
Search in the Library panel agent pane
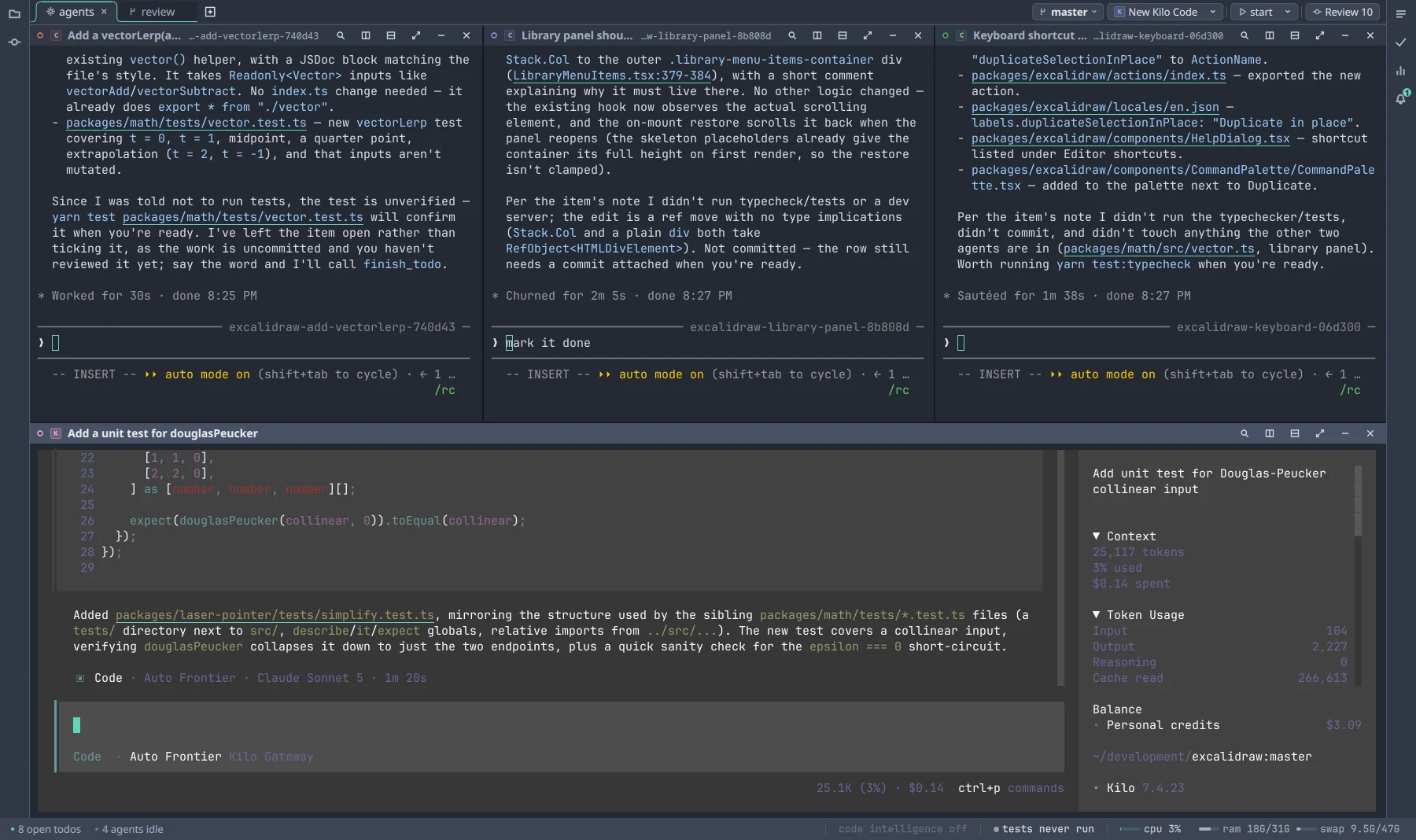pos(792,35)
